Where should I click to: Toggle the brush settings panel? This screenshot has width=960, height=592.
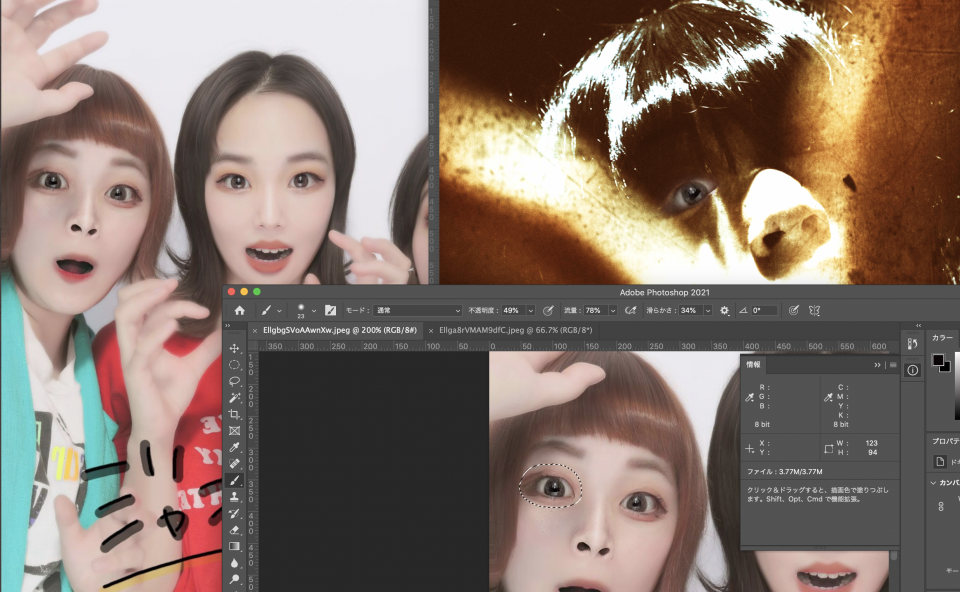click(331, 310)
